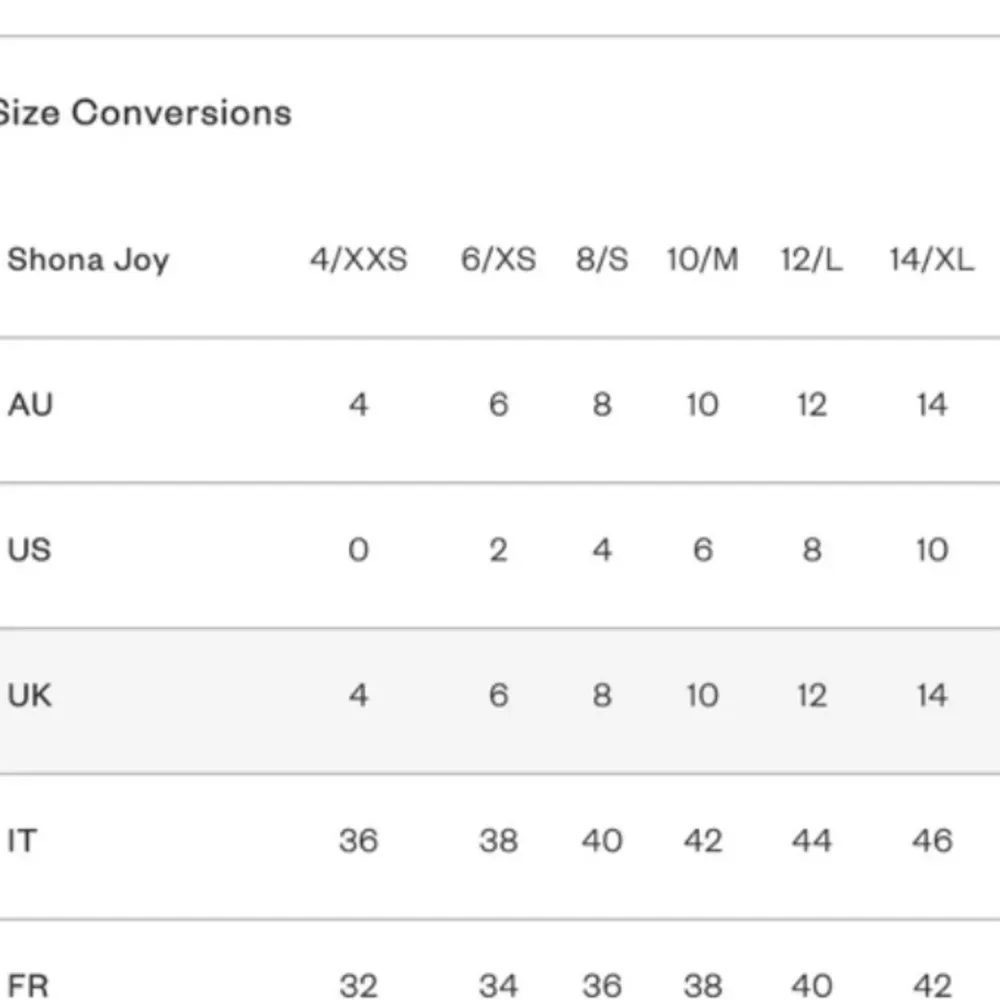The width and height of the screenshot is (1000, 1000).
Task: Click the US row label
Action: click(29, 550)
